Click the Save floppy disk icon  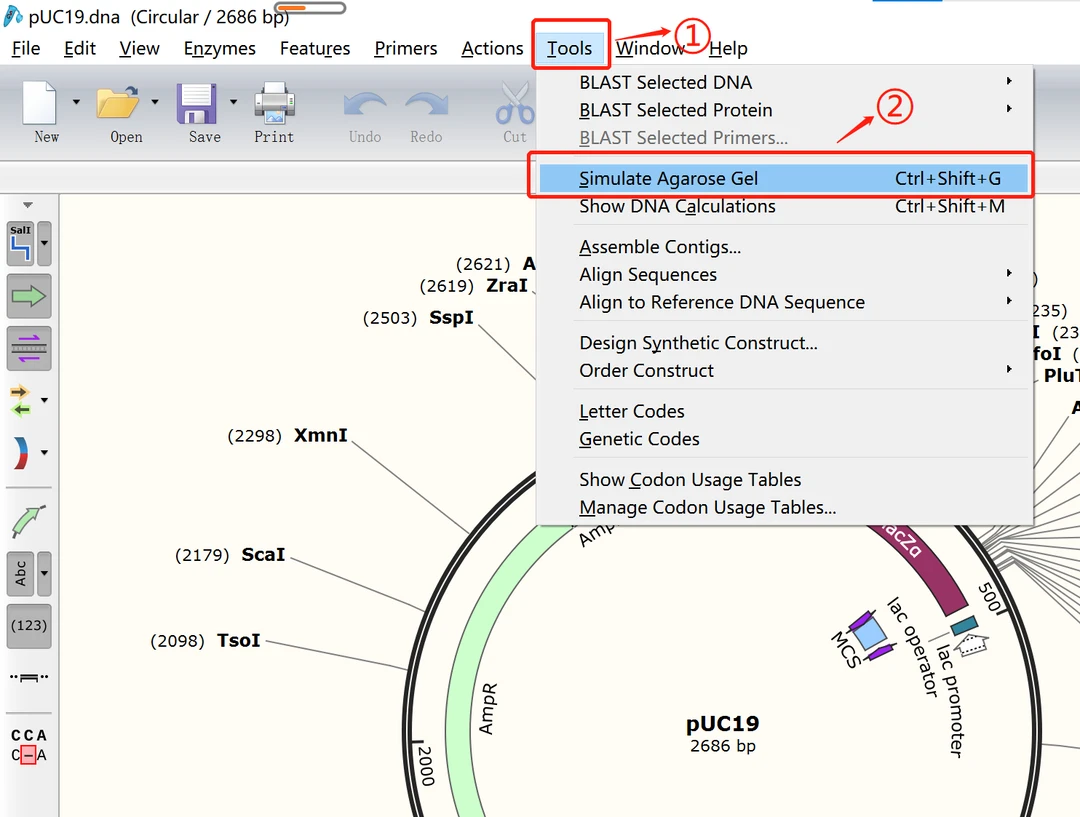pos(197,104)
